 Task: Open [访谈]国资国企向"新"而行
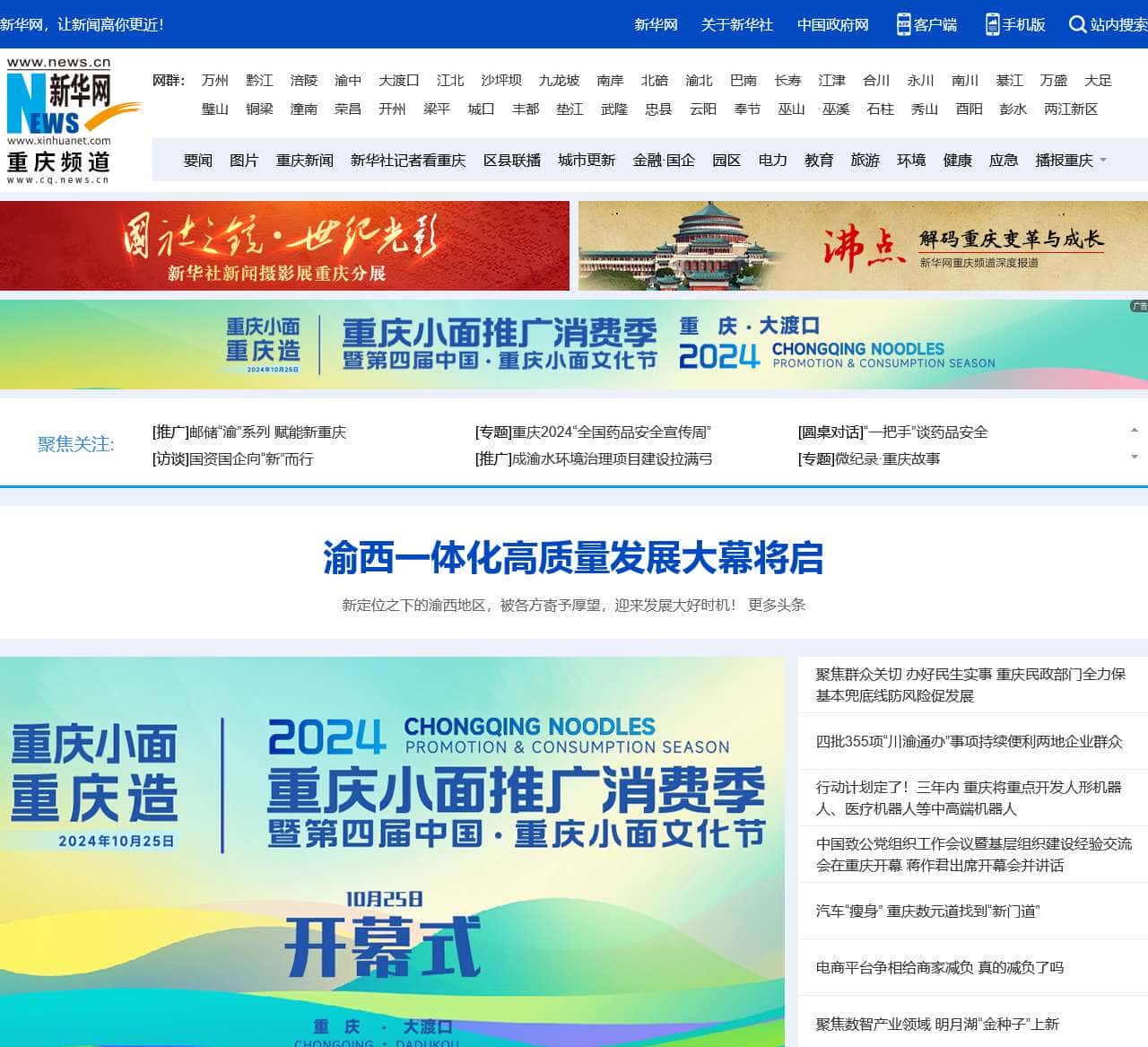233,459
